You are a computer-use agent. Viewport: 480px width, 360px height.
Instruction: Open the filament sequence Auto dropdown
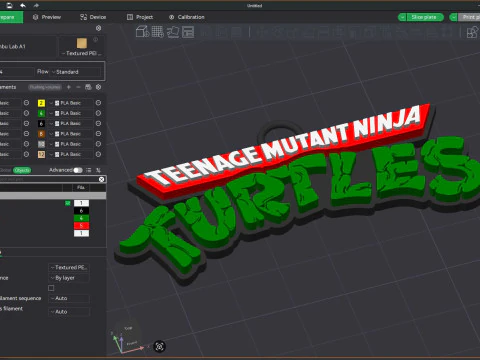69,298
